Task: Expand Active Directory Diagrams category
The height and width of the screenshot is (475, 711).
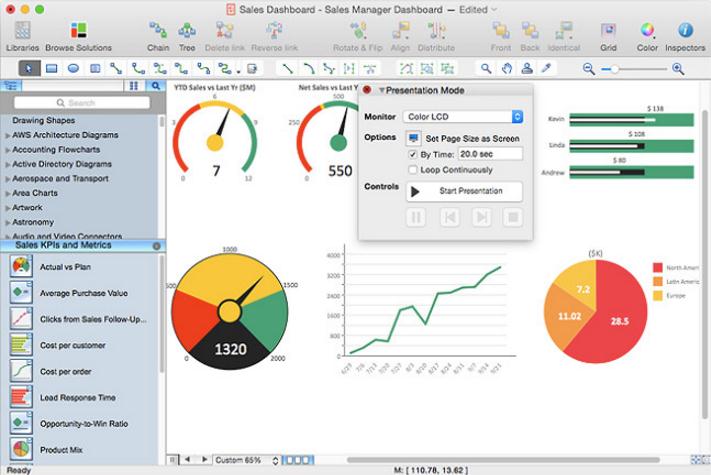Action: pos(8,164)
